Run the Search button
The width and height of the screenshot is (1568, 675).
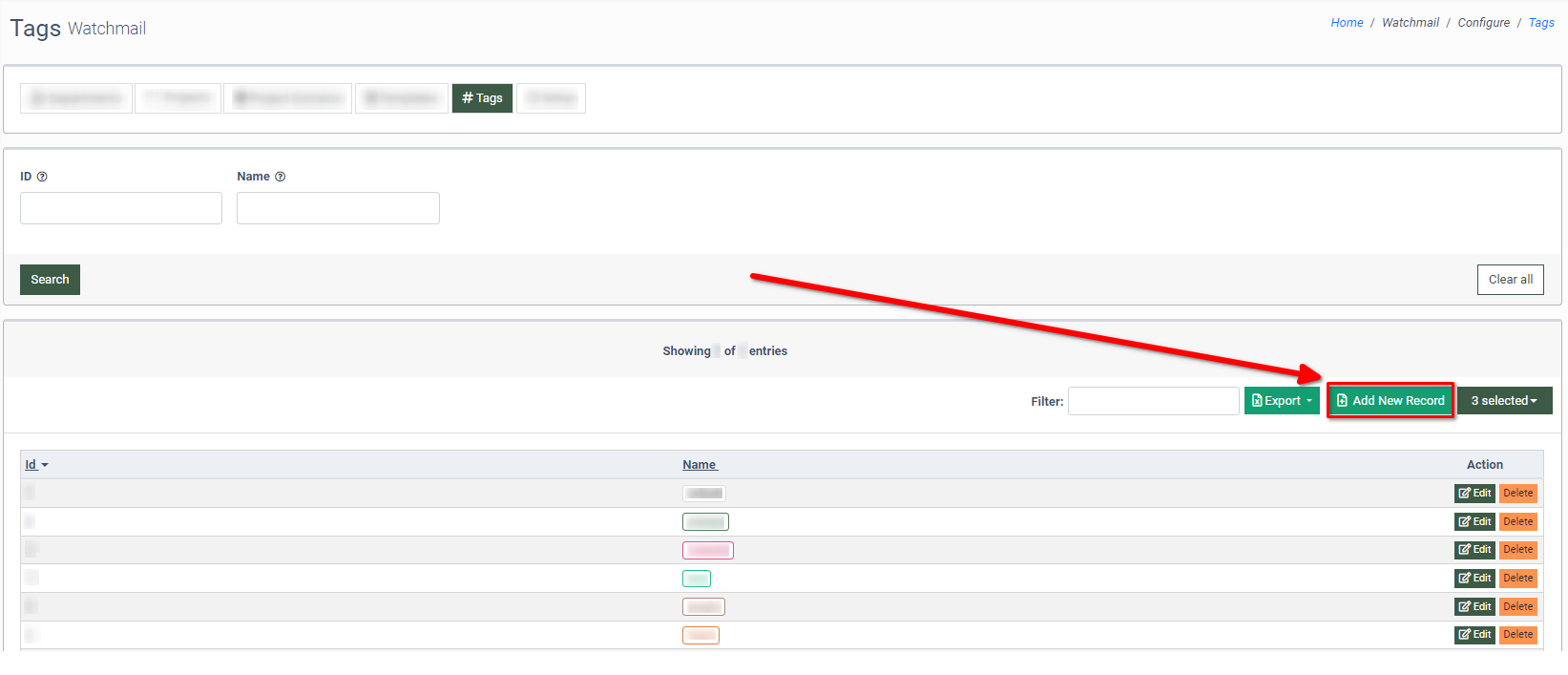(50, 280)
